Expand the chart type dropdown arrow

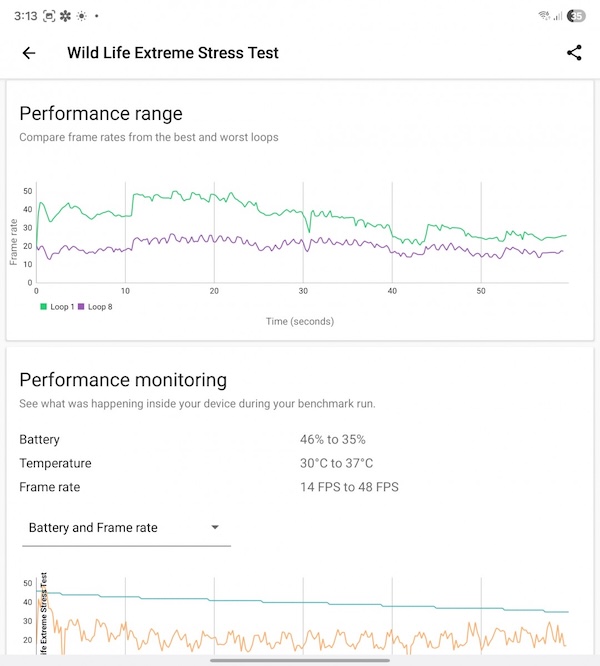pyautogui.click(x=215, y=528)
